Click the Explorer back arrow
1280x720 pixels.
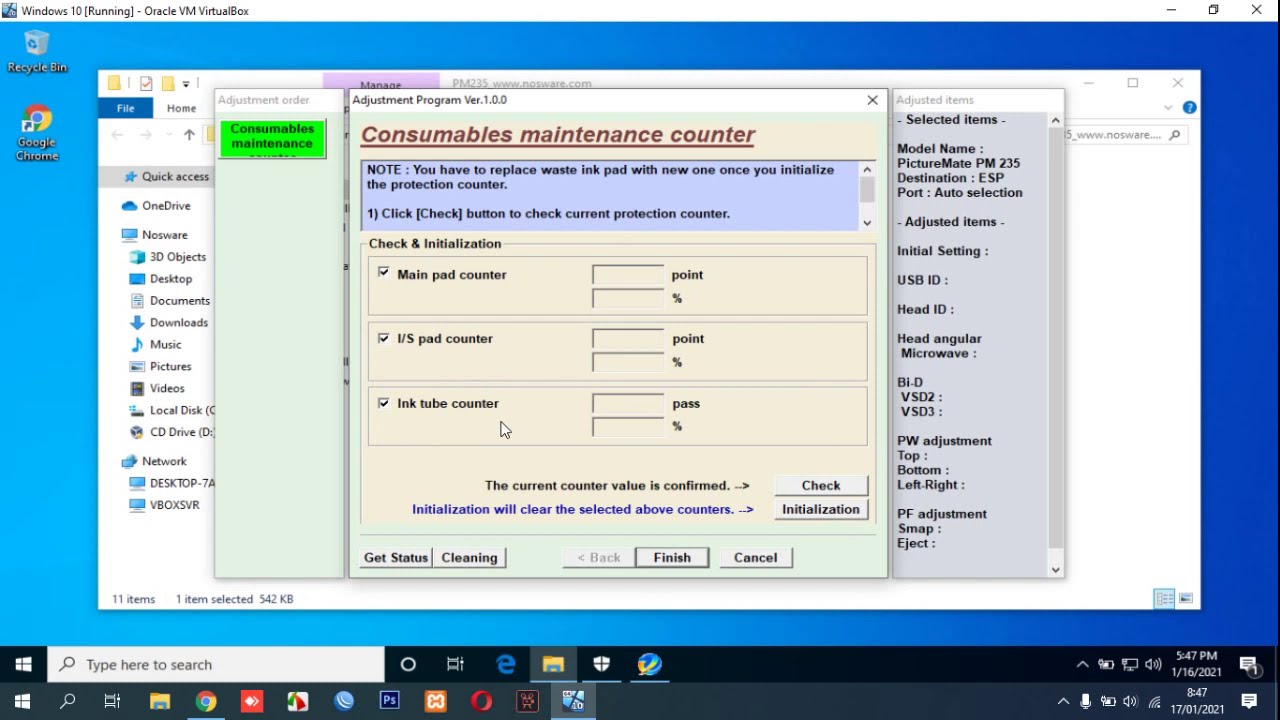(117, 135)
